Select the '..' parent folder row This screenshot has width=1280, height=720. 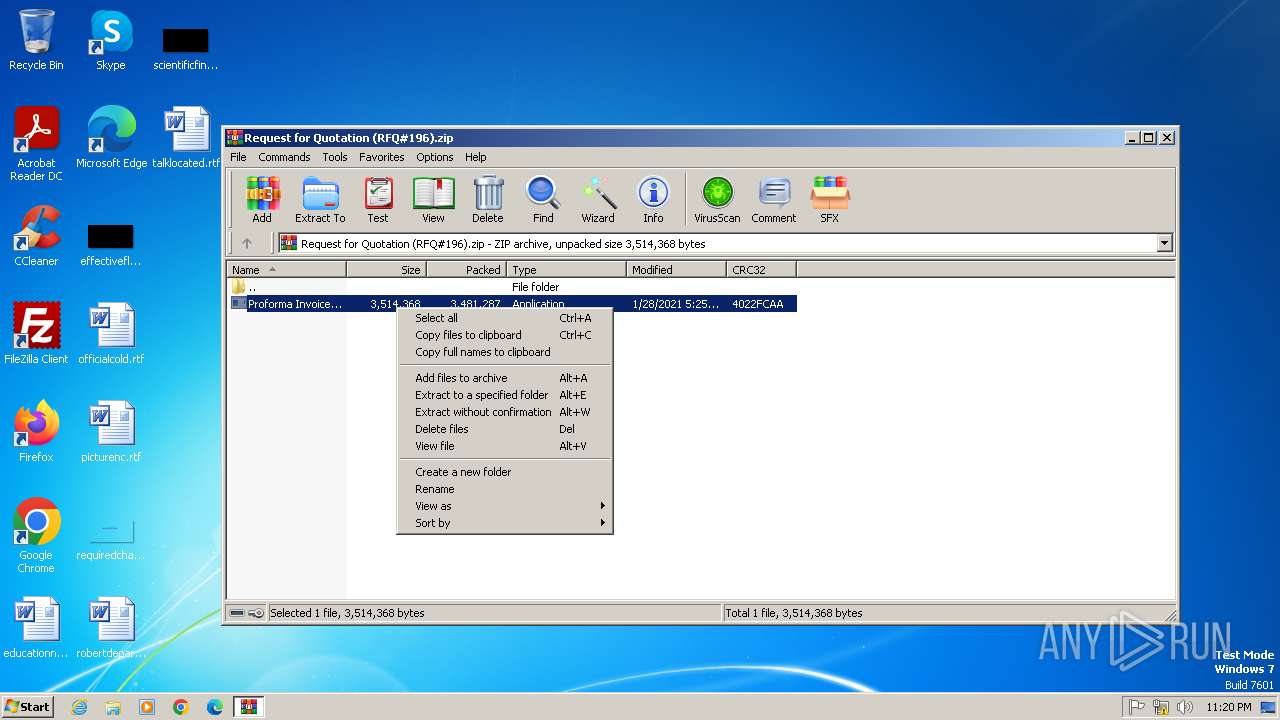pyautogui.click(x=512, y=287)
